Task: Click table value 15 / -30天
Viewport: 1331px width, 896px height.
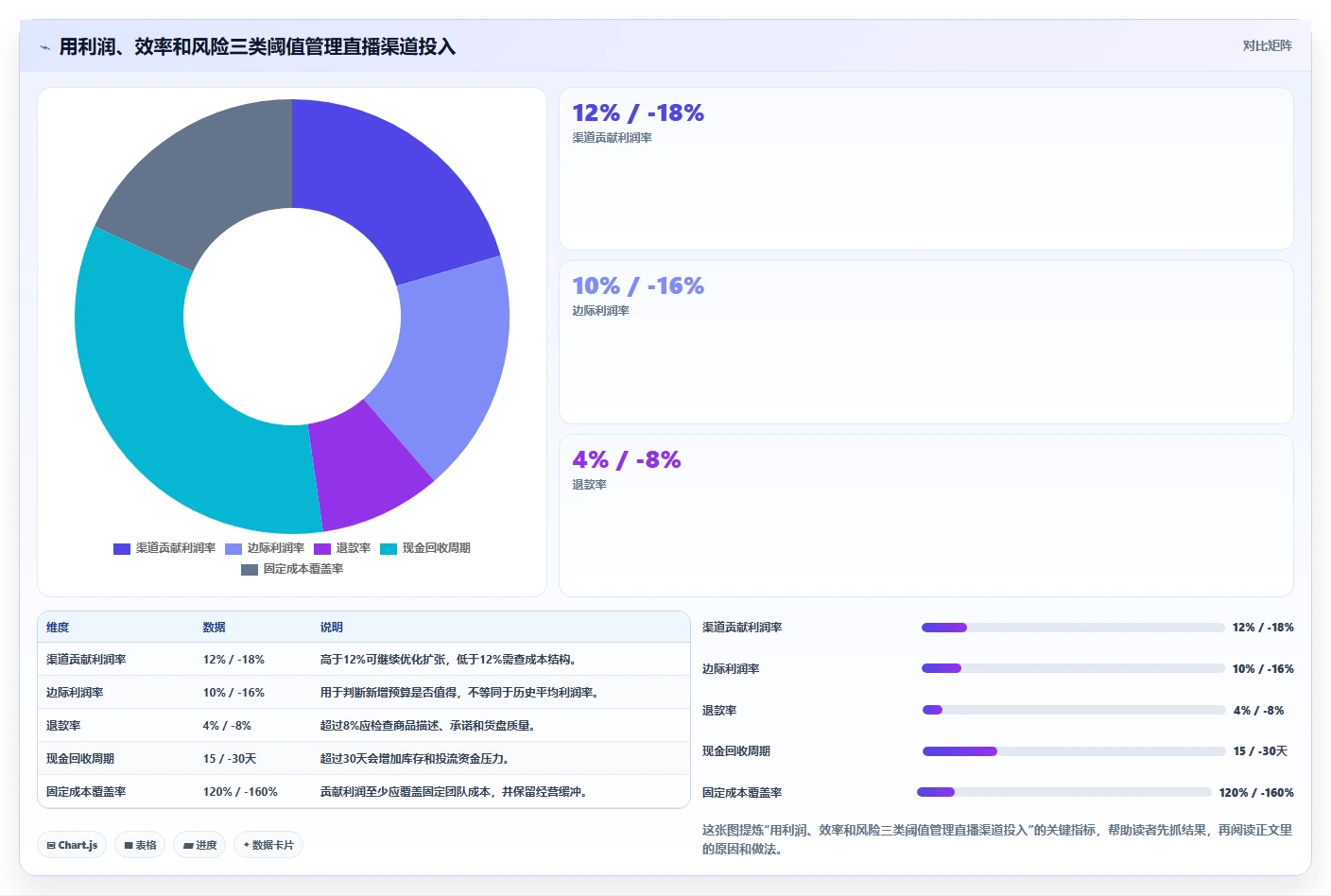Action: (x=230, y=759)
